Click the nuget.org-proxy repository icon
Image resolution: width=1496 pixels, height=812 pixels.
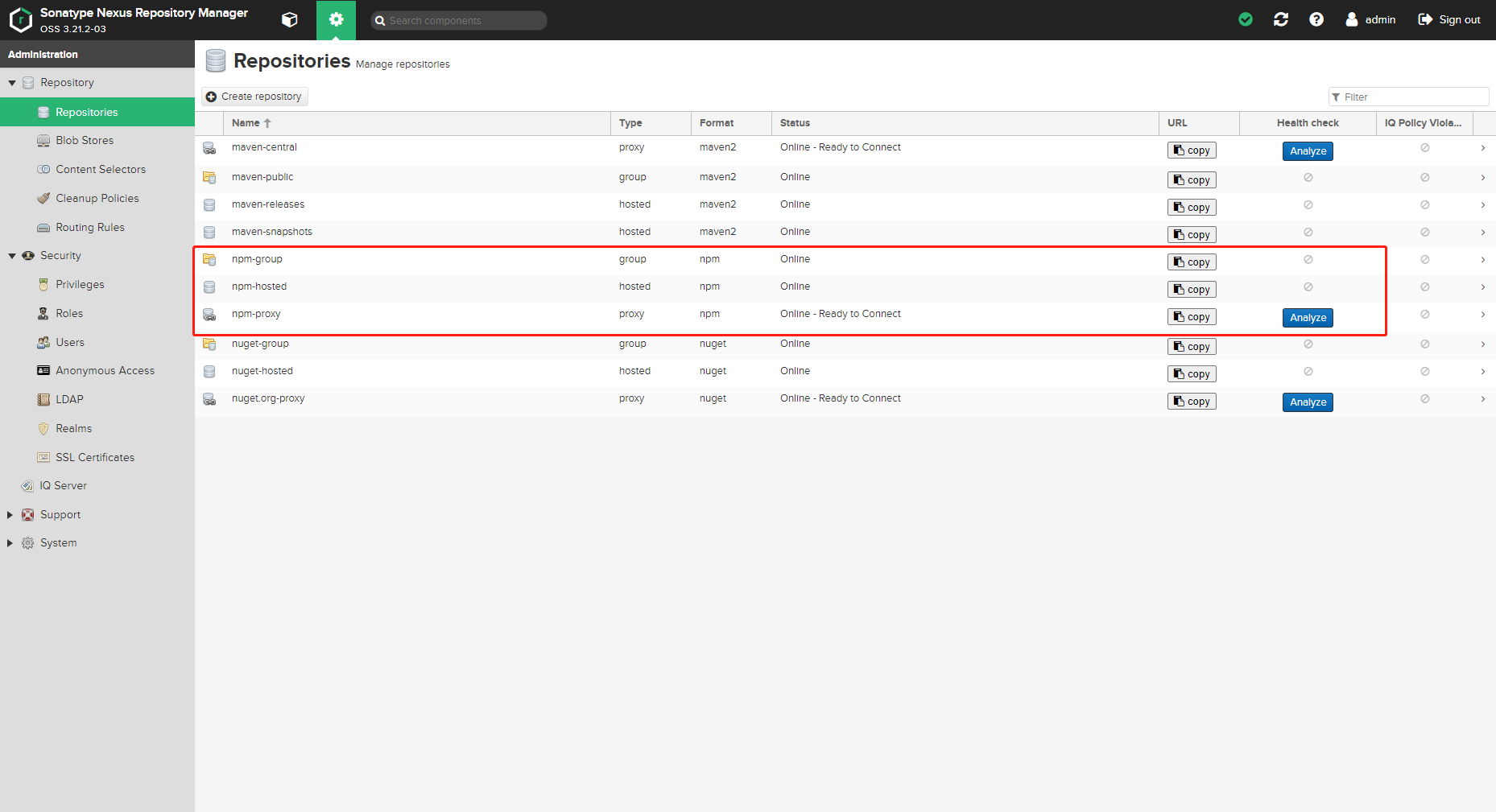(209, 399)
